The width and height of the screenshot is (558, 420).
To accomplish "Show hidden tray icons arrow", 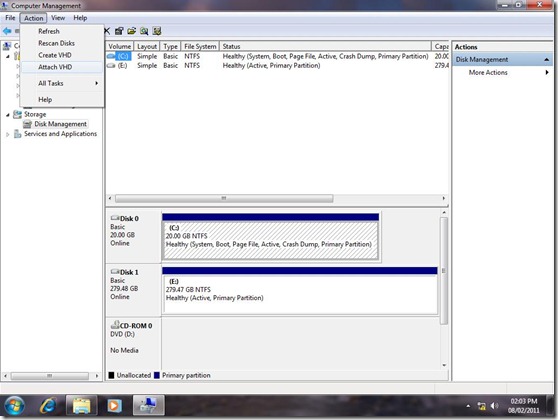I will [468, 406].
